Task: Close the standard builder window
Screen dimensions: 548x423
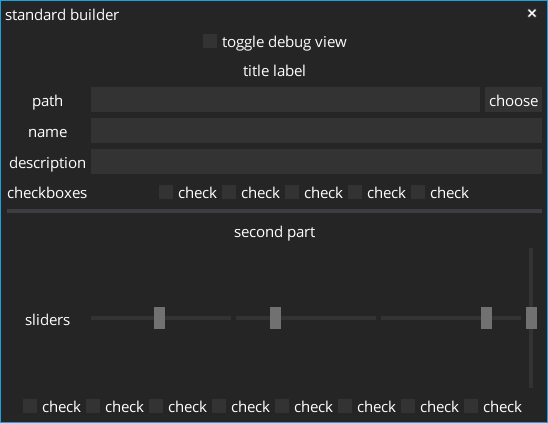Action: pyautogui.click(x=532, y=13)
